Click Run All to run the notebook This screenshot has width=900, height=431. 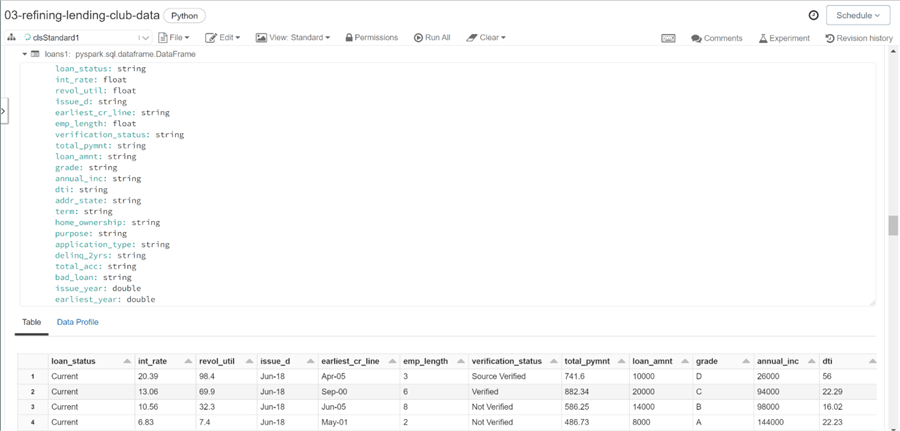coord(432,38)
